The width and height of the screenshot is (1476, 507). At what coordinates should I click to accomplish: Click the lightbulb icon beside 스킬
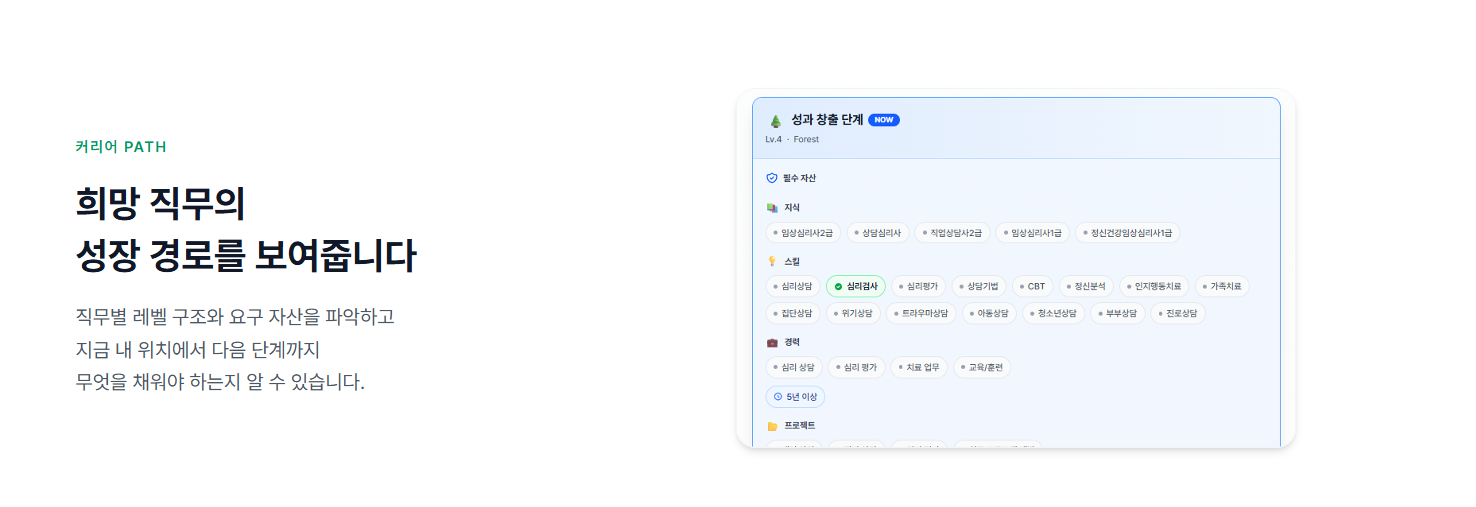(x=772, y=261)
